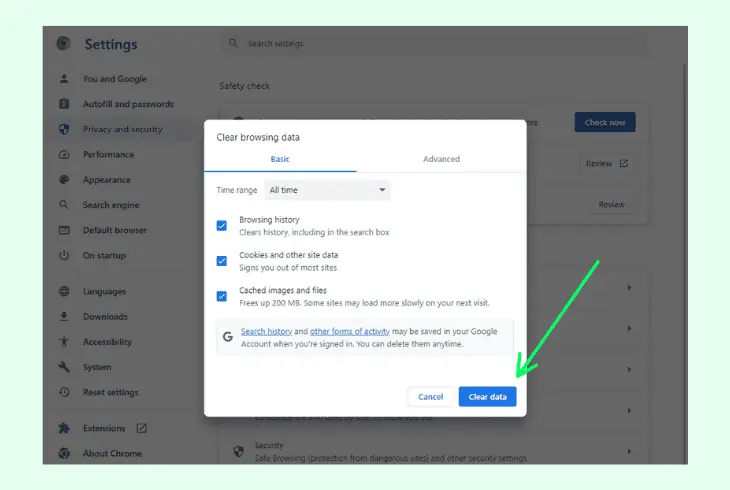This screenshot has height=490, width=730.
Task: Click the globe icon for Languages
Action: [64, 292]
